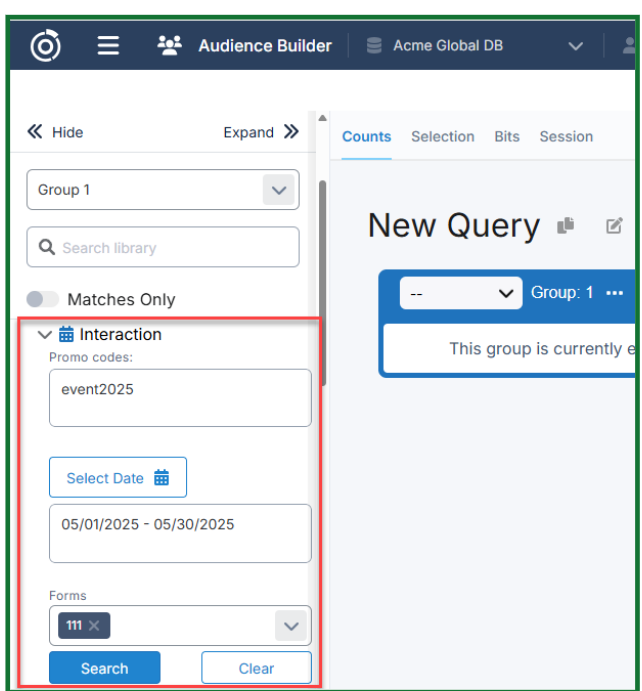Open the Session tab

point(566,137)
